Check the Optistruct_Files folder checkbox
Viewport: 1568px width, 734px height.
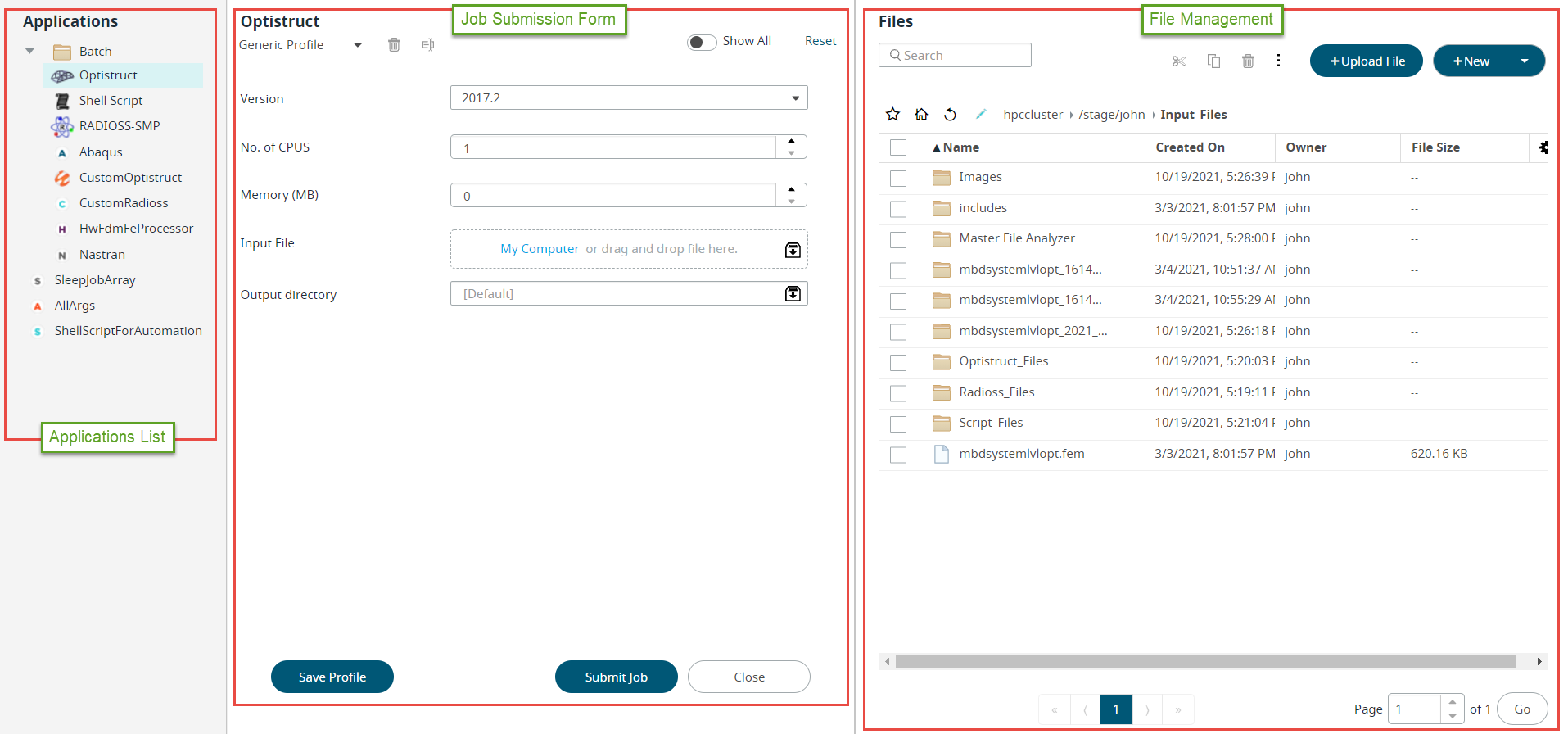pos(898,362)
